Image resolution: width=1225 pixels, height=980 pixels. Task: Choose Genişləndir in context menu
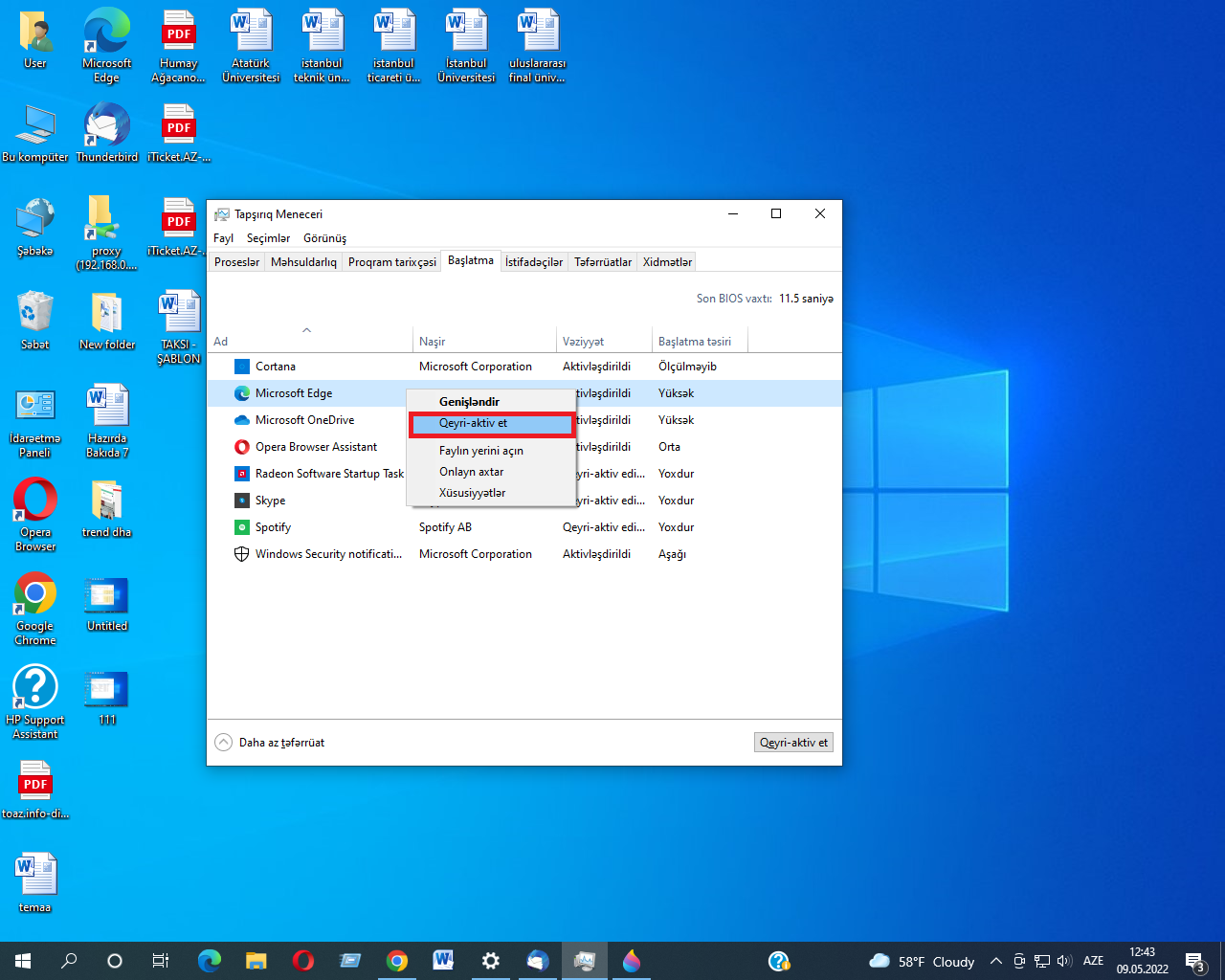tap(491, 402)
